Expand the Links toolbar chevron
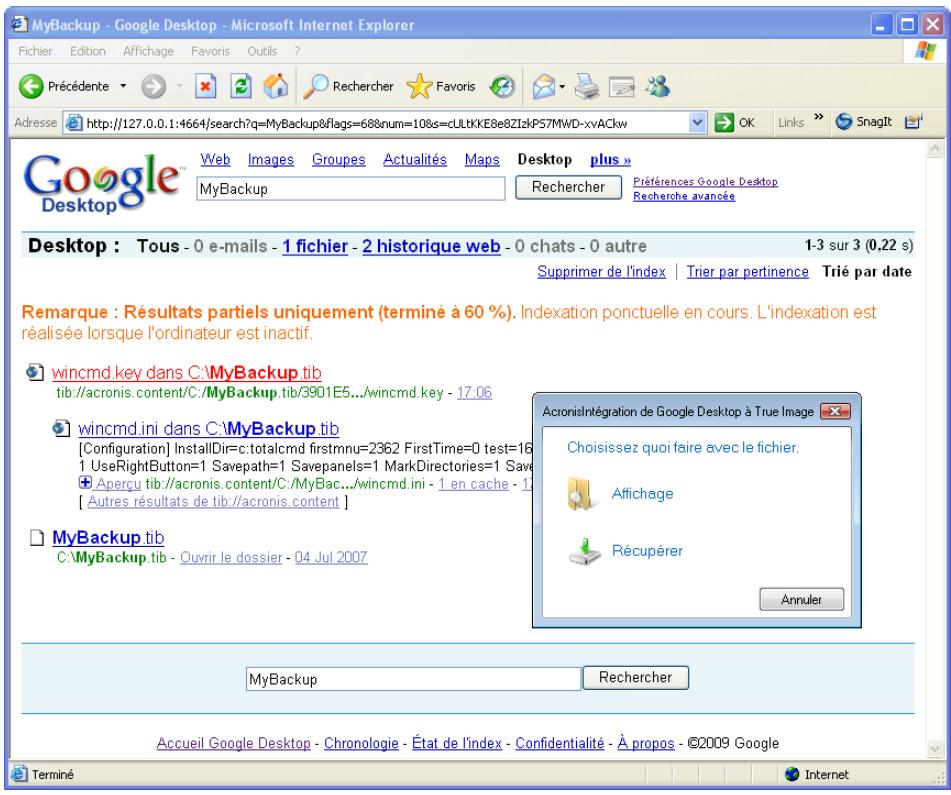951x795 pixels. coord(818,116)
